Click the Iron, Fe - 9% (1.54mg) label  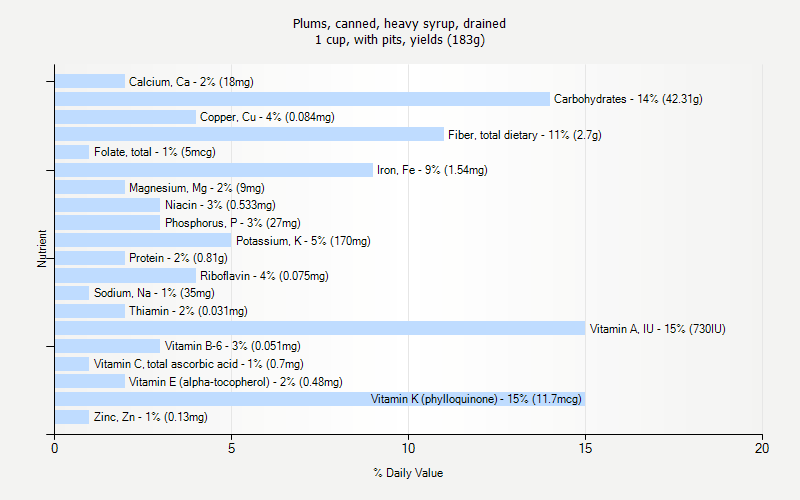(x=432, y=170)
